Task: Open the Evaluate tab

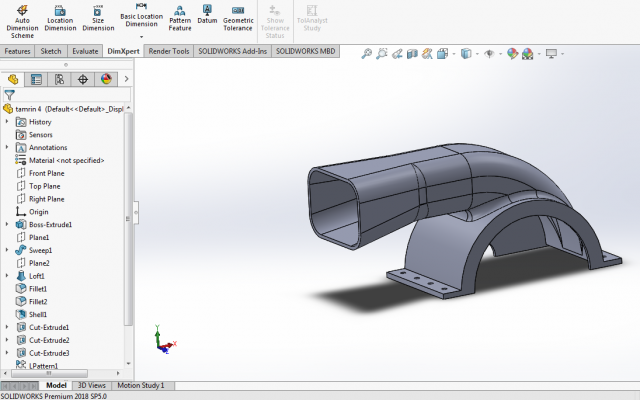Action: 85,51
